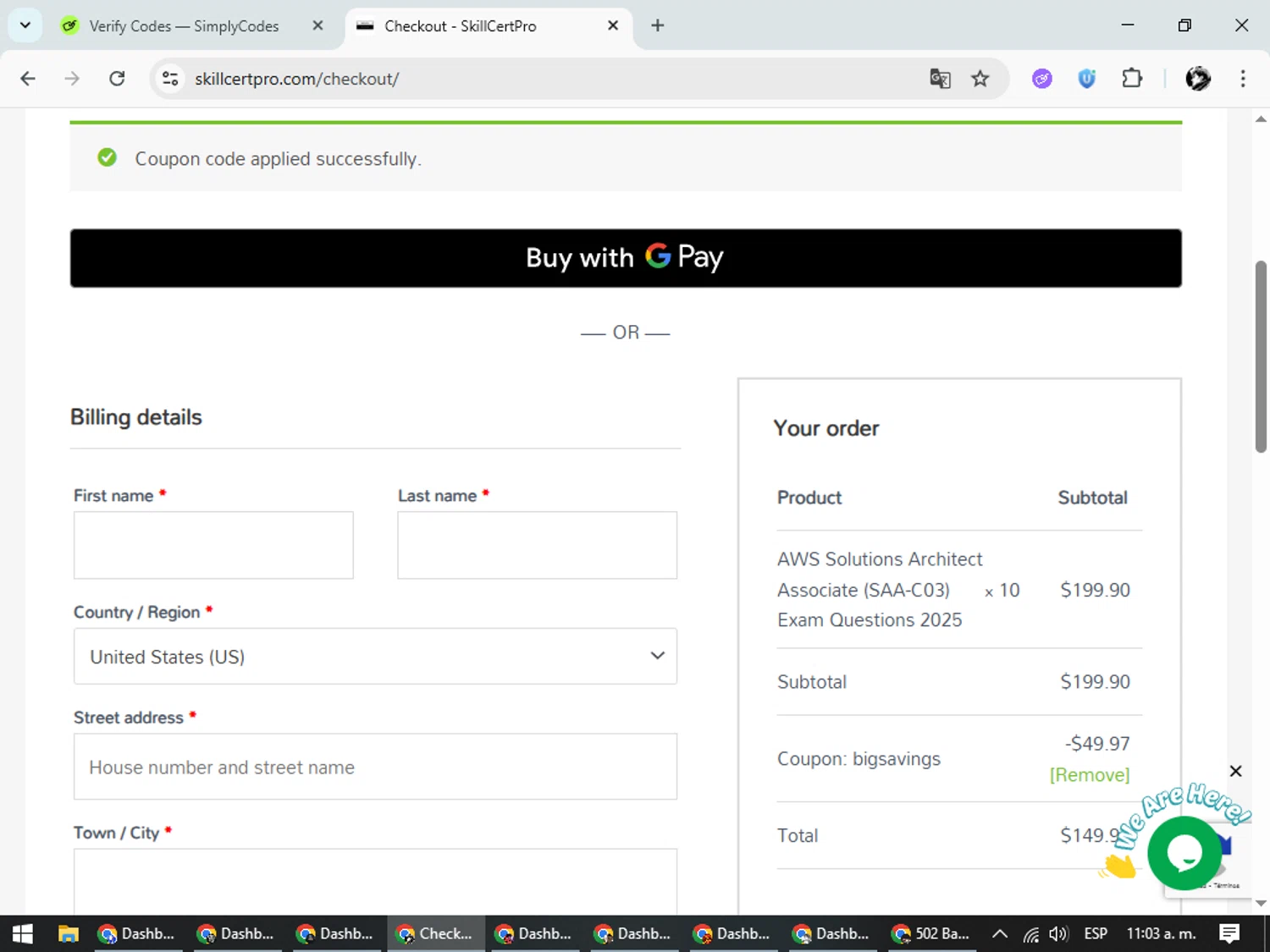Viewport: 1270px width, 952px height.
Task: Remove the bigsavings coupon
Action: [x=1090, y=775]
